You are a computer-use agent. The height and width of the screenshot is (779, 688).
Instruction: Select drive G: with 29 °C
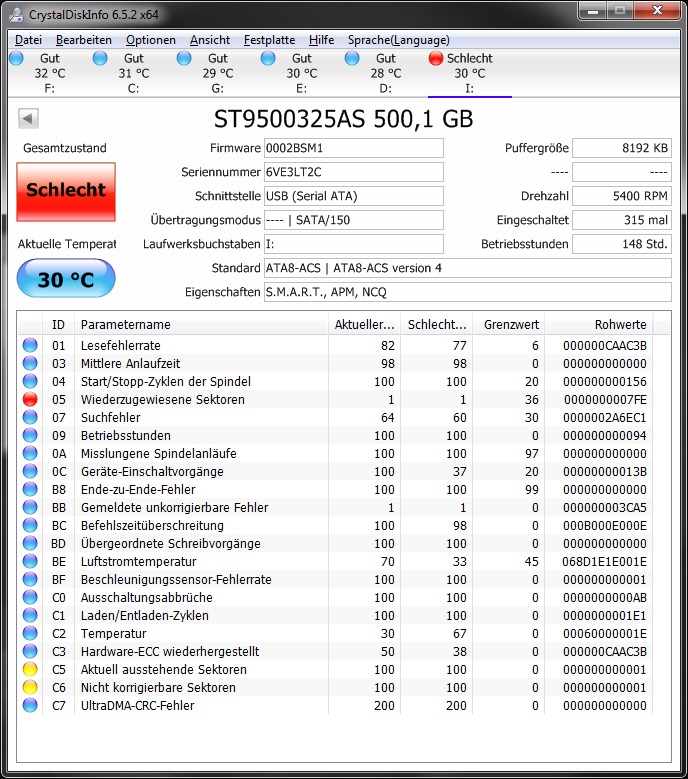[218, 73]
